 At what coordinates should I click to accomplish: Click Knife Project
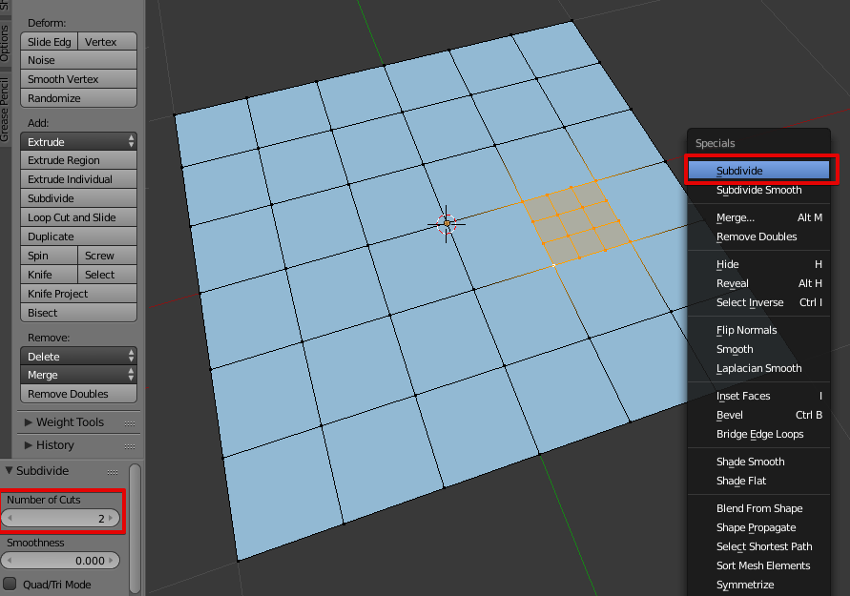tap(79, 293)
